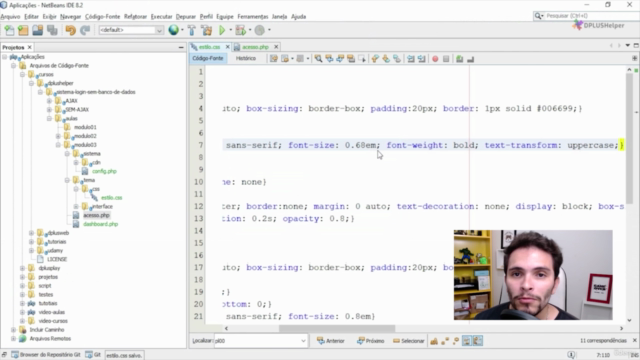Toggle Wrap Around option in find bar

click(x=478, y=341)
